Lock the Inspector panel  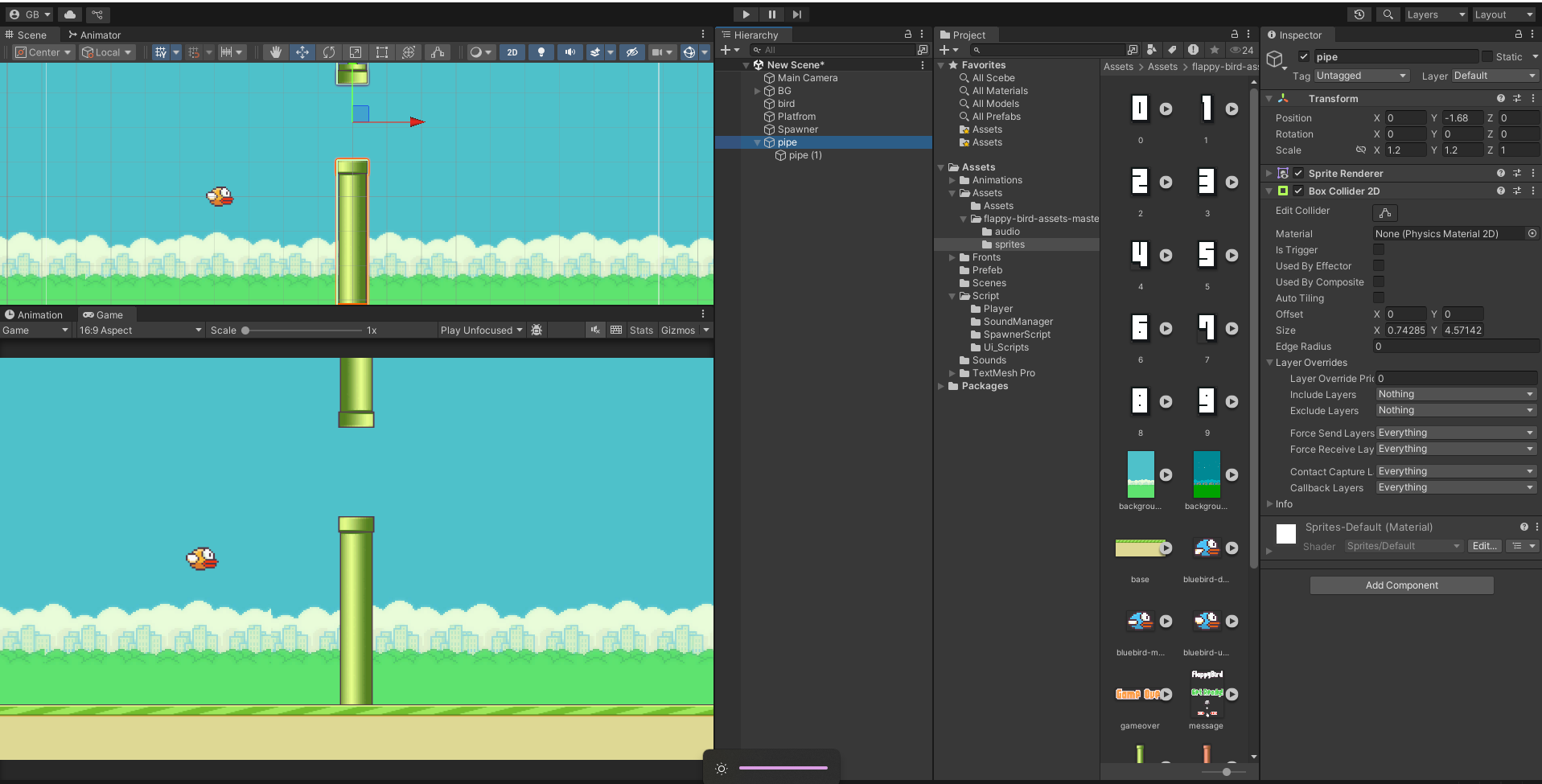click(1518, 35)
